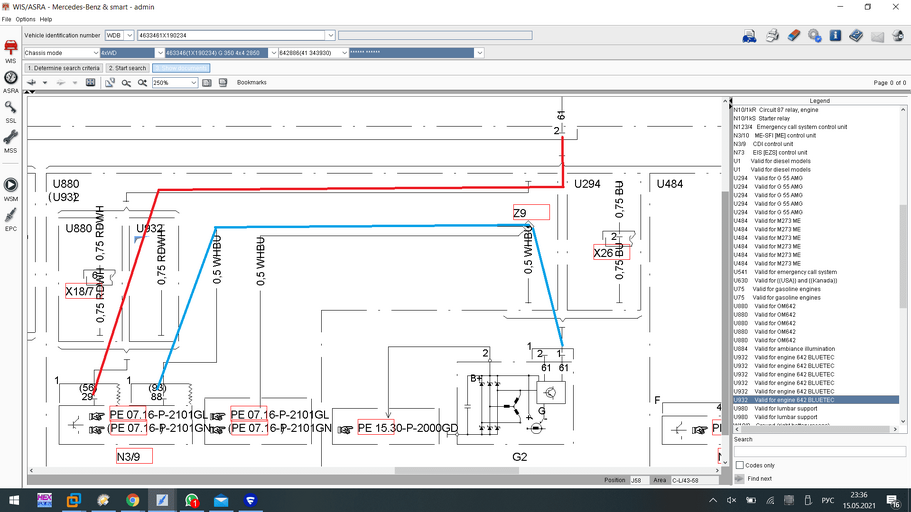Click the Bookmarks button
Viewport: 911px width, 512px height.
(x=252, y=83)
